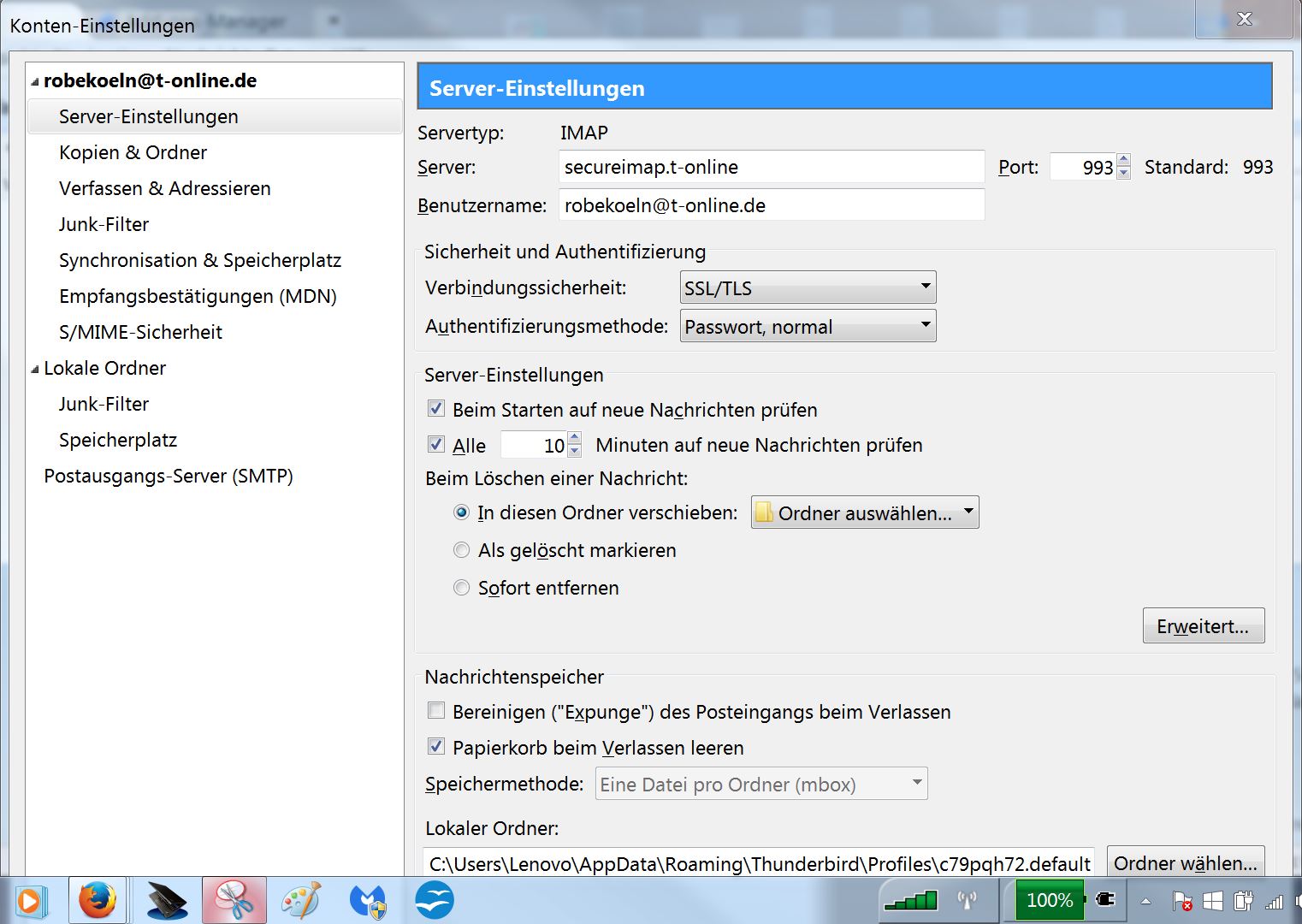
Task: Click the Windows logo tray icon
Action: click(x=1213, y=901)
